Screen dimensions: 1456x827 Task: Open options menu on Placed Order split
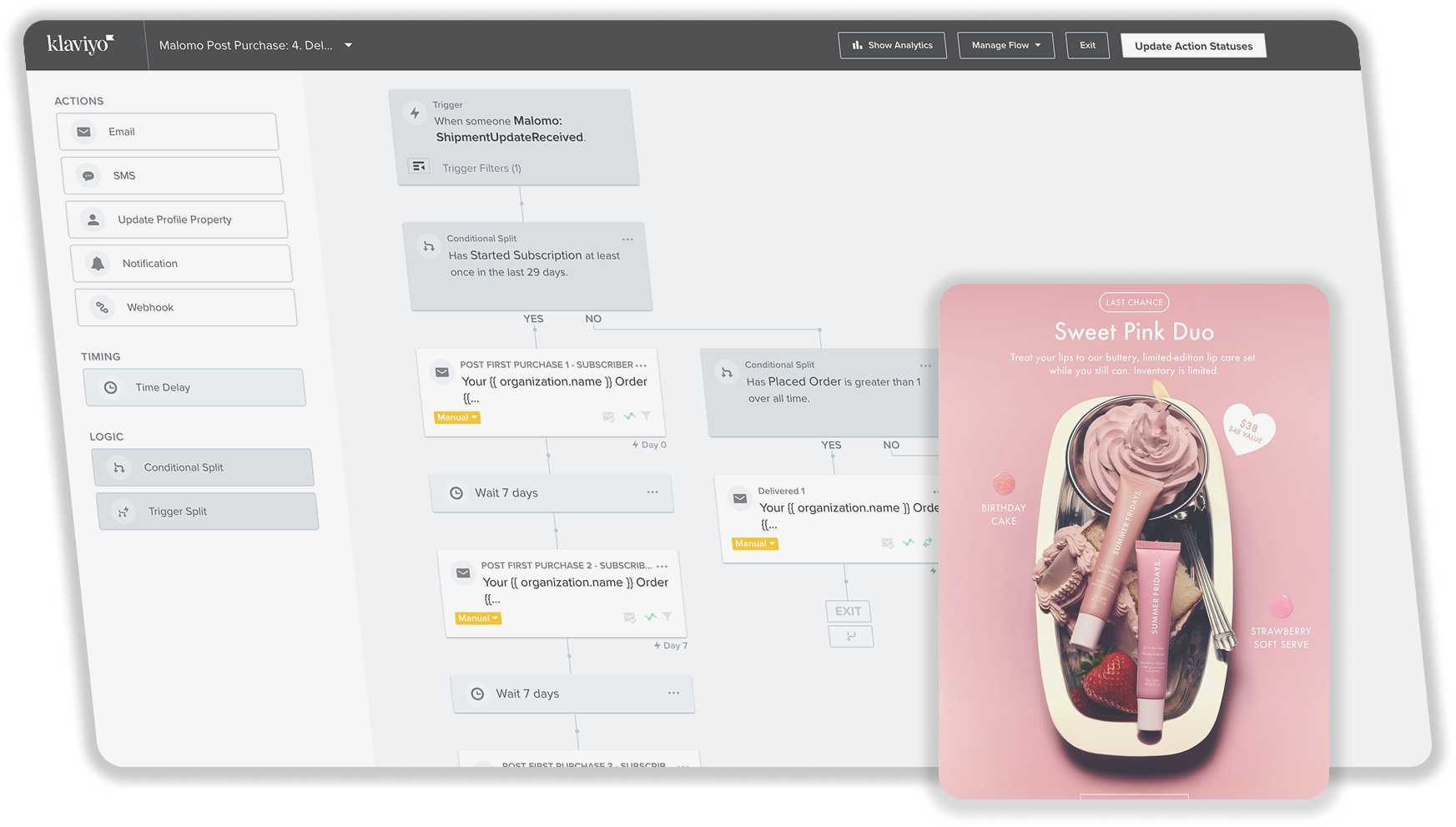click(925, 366)
